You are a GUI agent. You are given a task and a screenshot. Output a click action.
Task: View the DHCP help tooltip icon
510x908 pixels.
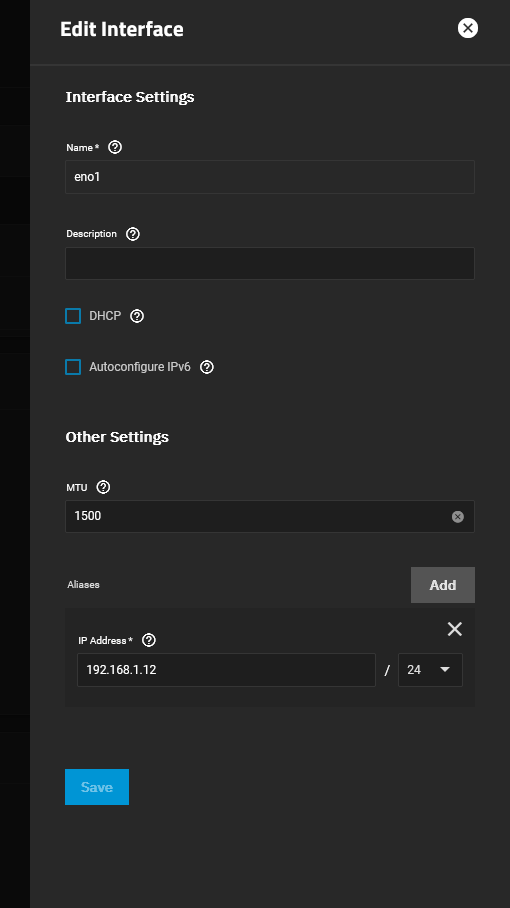click(137, 316)
